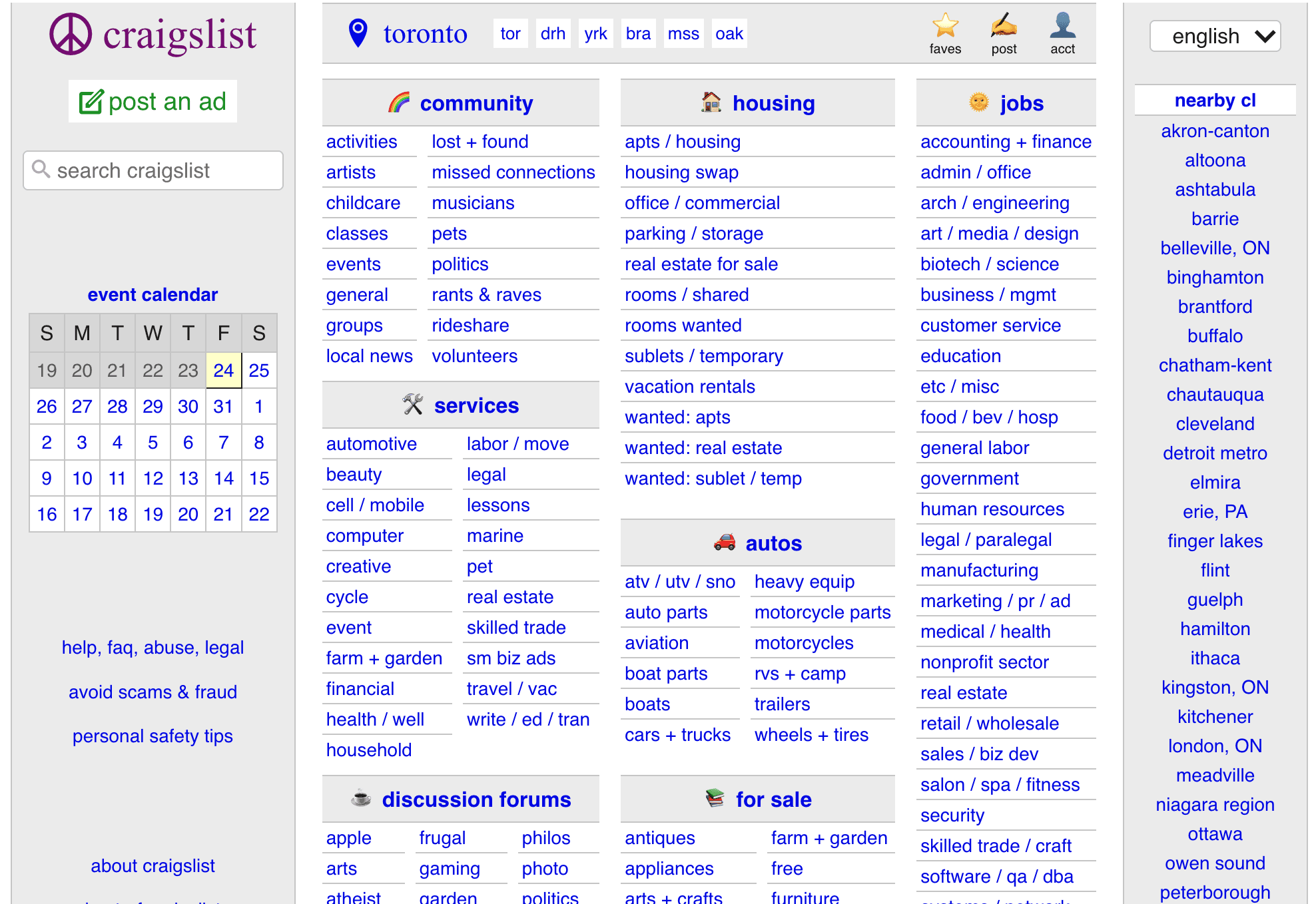Open personal safety tips link
Viewport: 1316px width, 904px height.
pos(153,736)
